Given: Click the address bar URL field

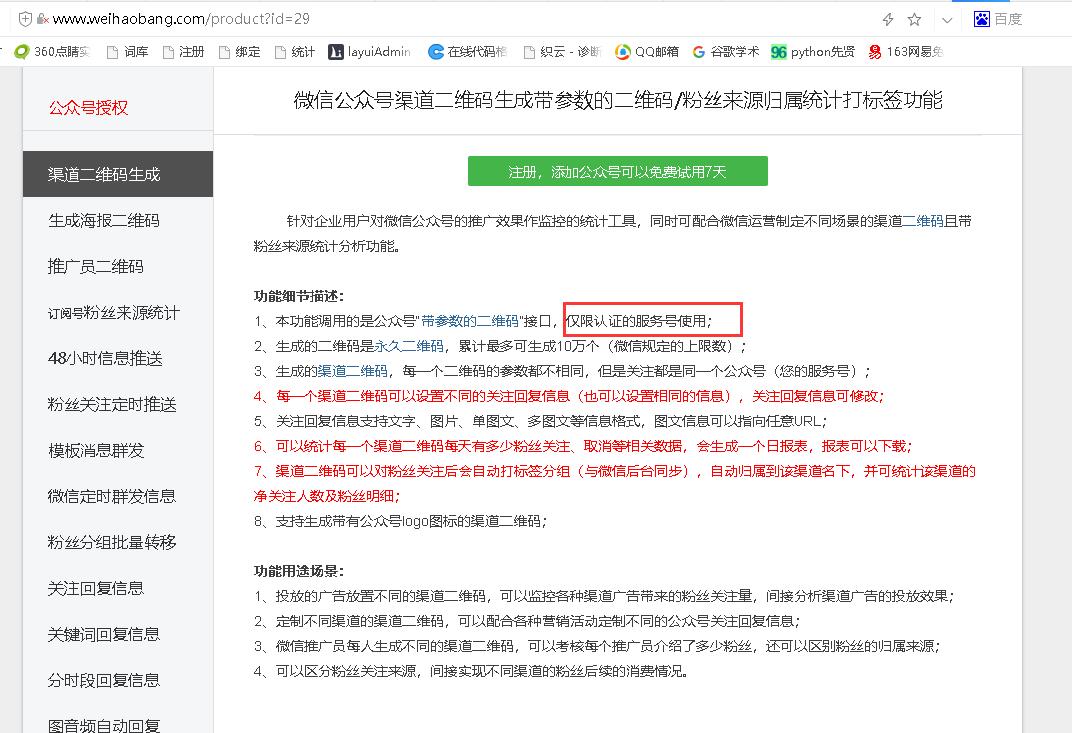Looking at the screenshot, I should click(x=181, y=19).
